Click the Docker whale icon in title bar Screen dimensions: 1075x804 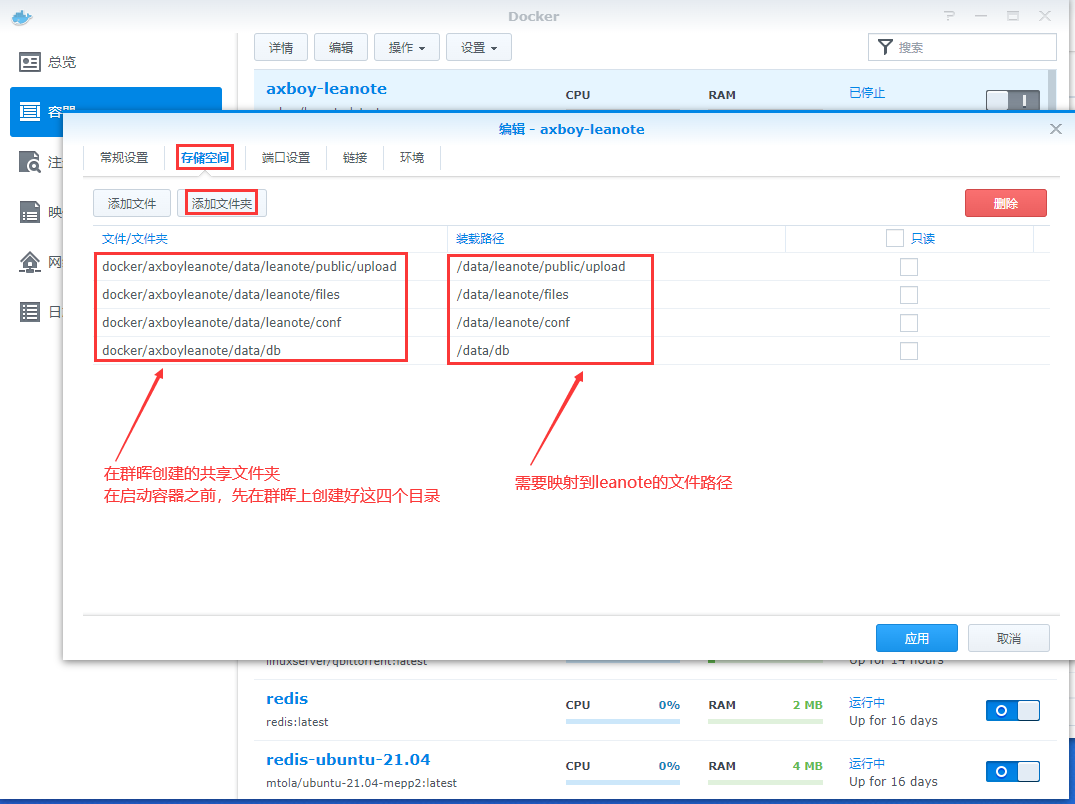pyautogui.click(x=22, y=17)
